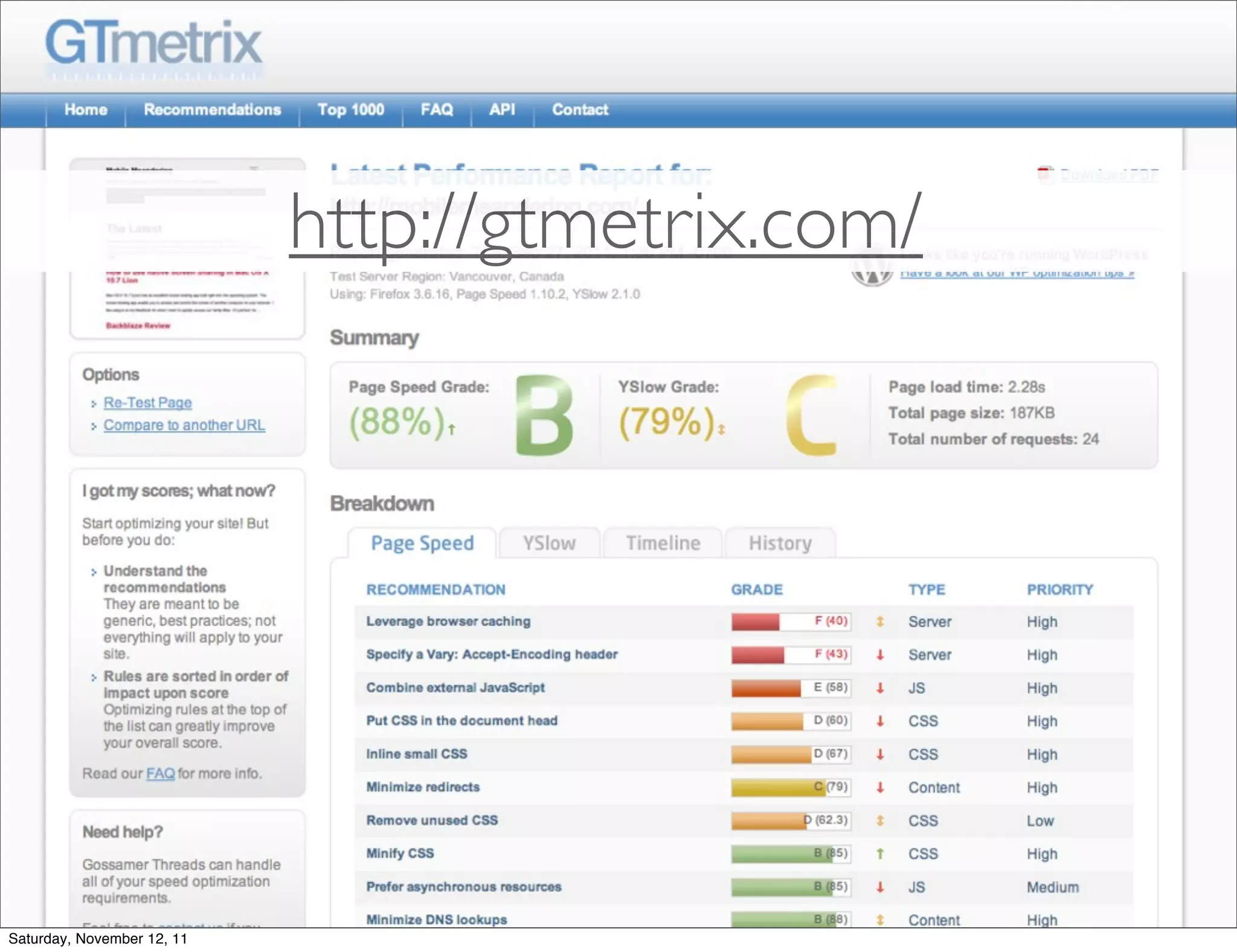Expand Leverage browser caching recommendation
The height and width of the screenshot is (952, 1237).
click(x=448, y=622)
